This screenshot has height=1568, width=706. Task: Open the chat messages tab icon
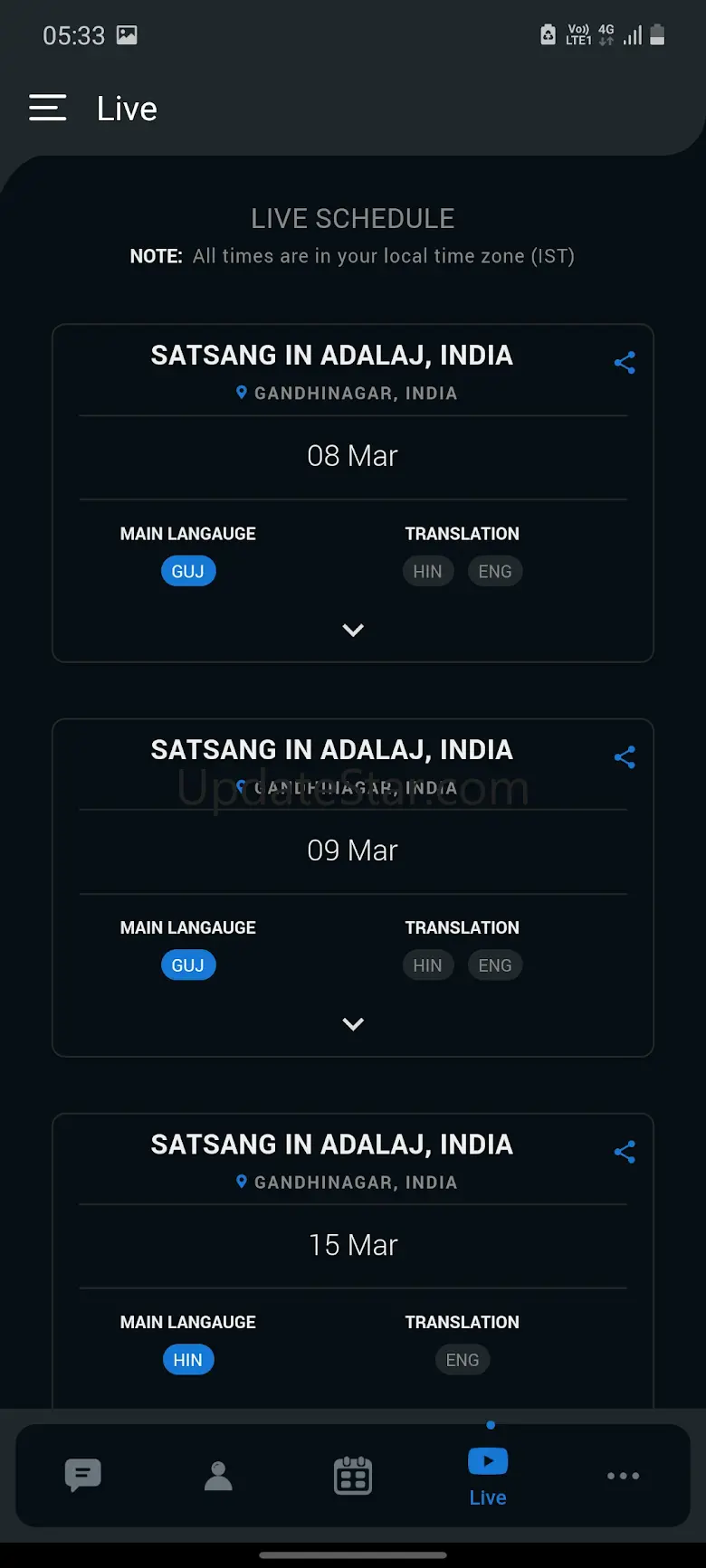click(82, 1475)
